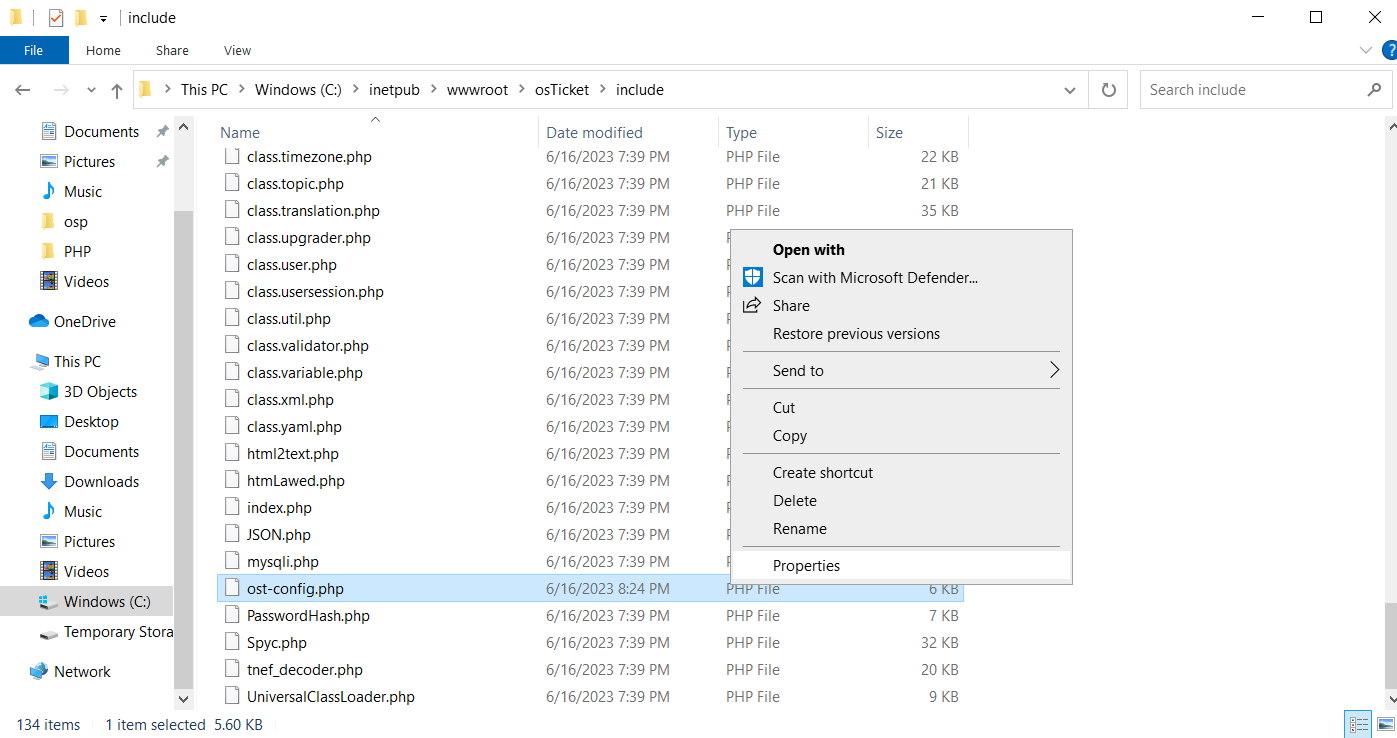Choose Restore previous versions menu entry

(x=901, y=334)
